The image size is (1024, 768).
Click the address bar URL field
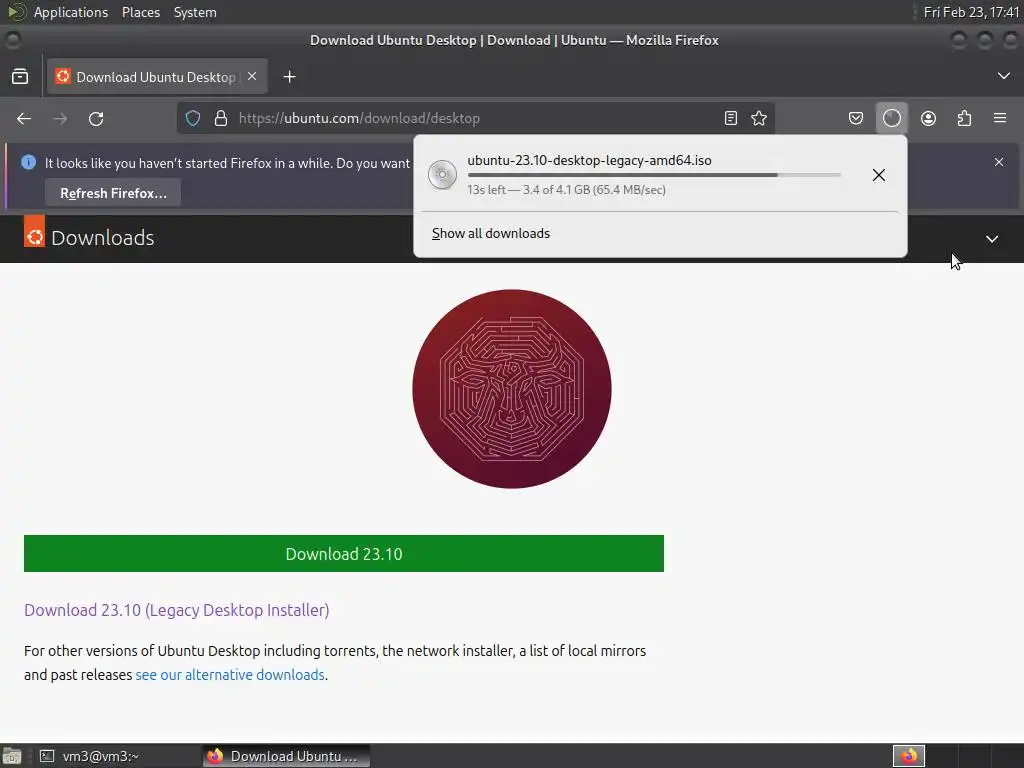[477, 118]
